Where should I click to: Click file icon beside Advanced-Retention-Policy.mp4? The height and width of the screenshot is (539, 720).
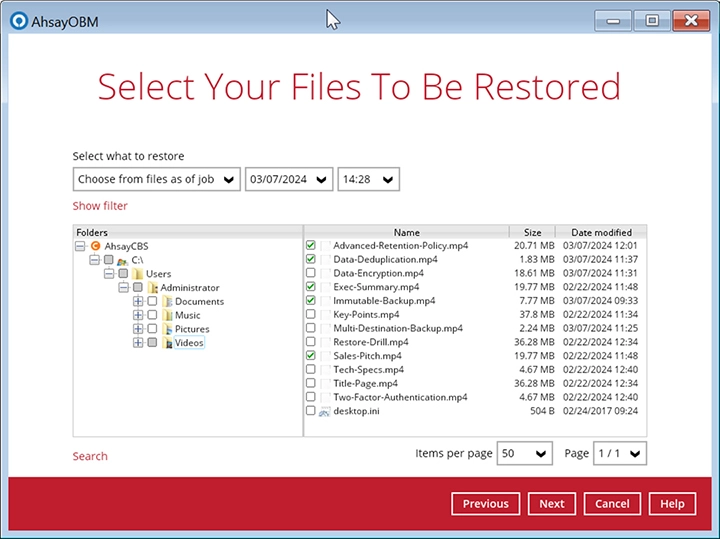[x=325, y=246]
